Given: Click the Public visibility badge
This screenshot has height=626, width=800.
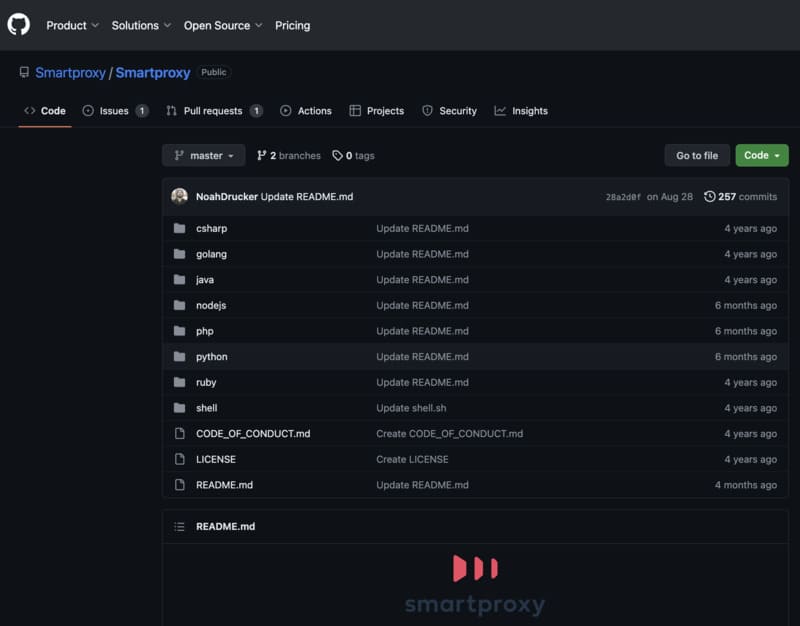Looking at the screenshot, I should pyautogui.click(x=213, y=72).
